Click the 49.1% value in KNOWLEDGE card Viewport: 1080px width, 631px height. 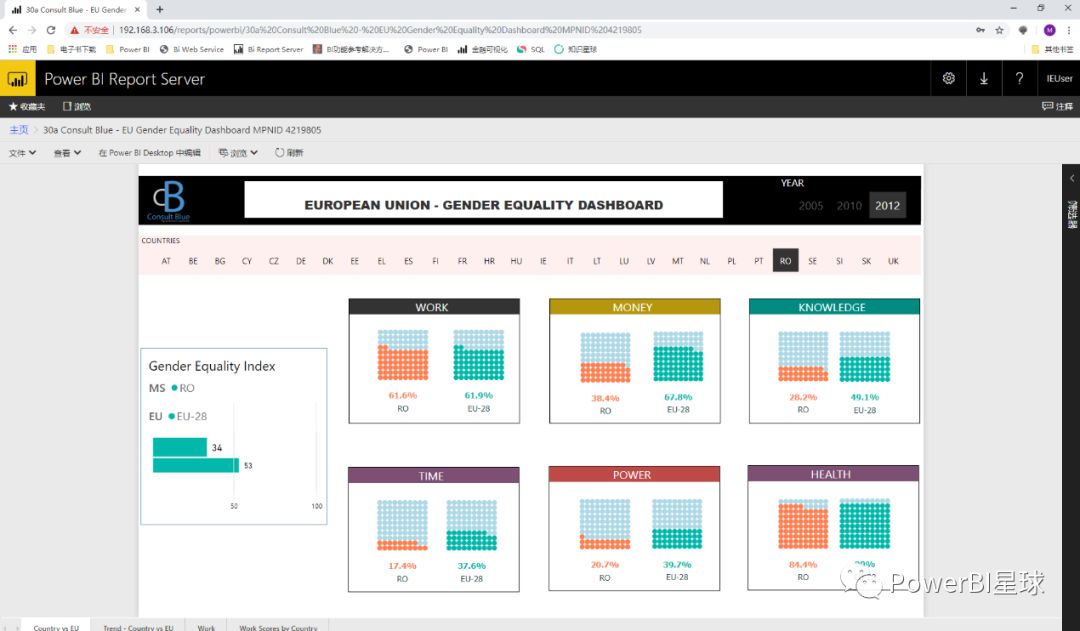(865, 397)
